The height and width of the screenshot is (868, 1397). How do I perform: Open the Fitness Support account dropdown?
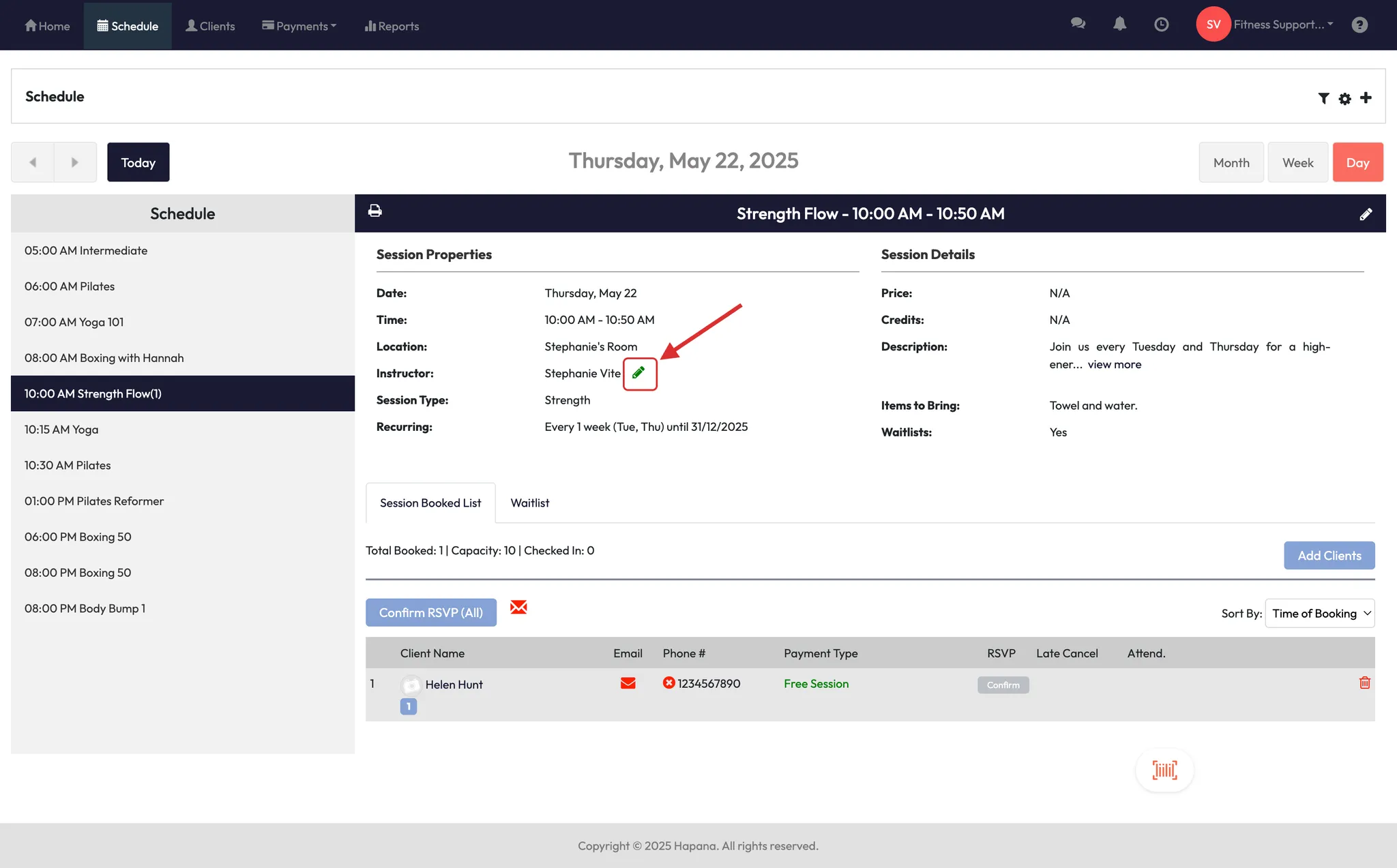coord(1282,25)
